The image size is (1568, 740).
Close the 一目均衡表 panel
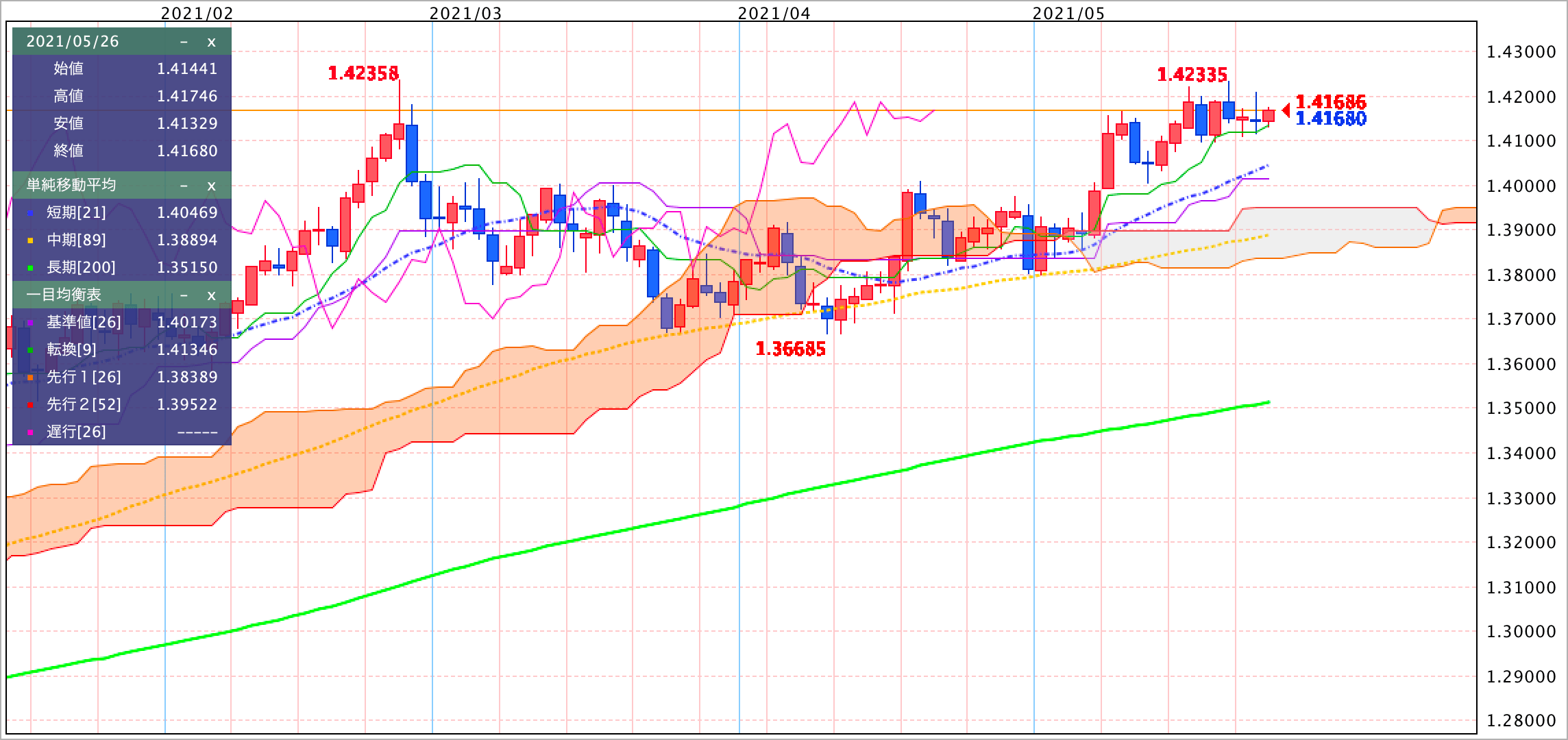pos(211,295)
